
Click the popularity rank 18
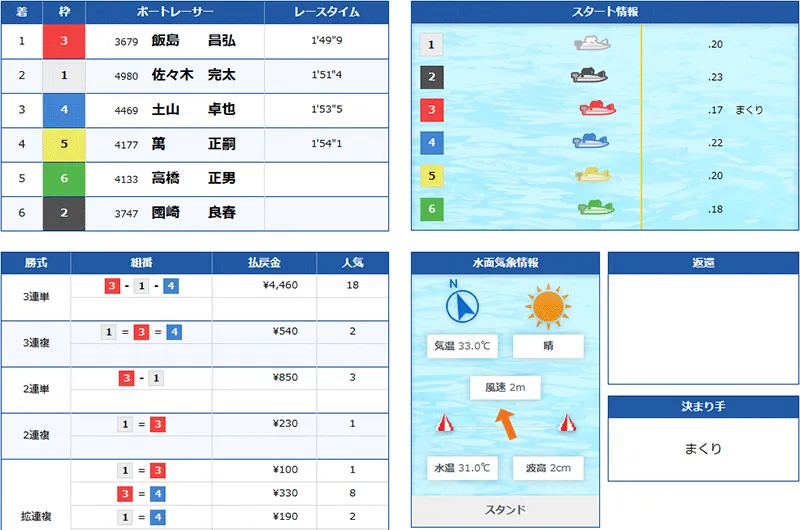click(x=353, y=285)
